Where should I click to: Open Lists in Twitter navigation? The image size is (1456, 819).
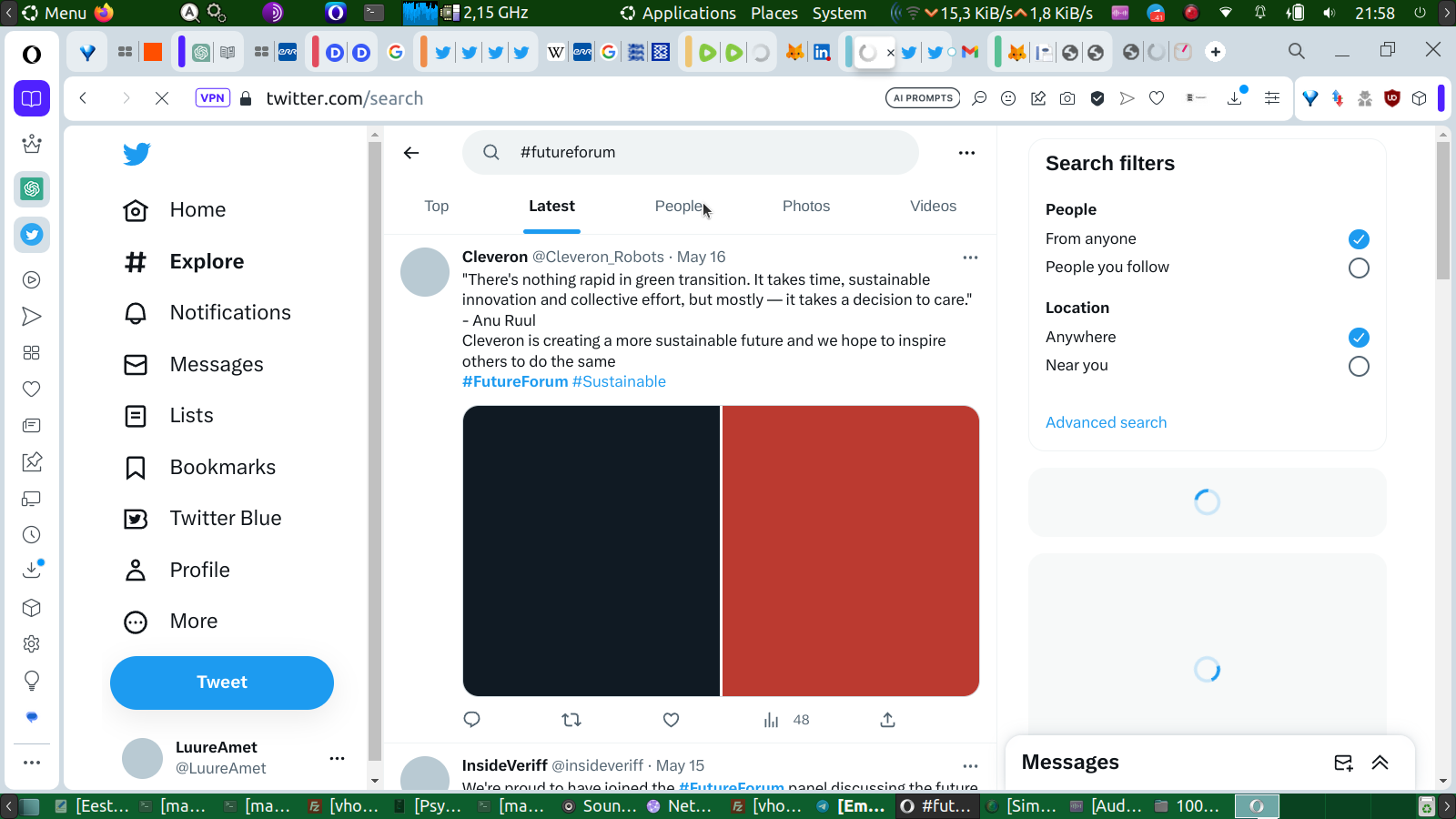(x=168, y=416)
